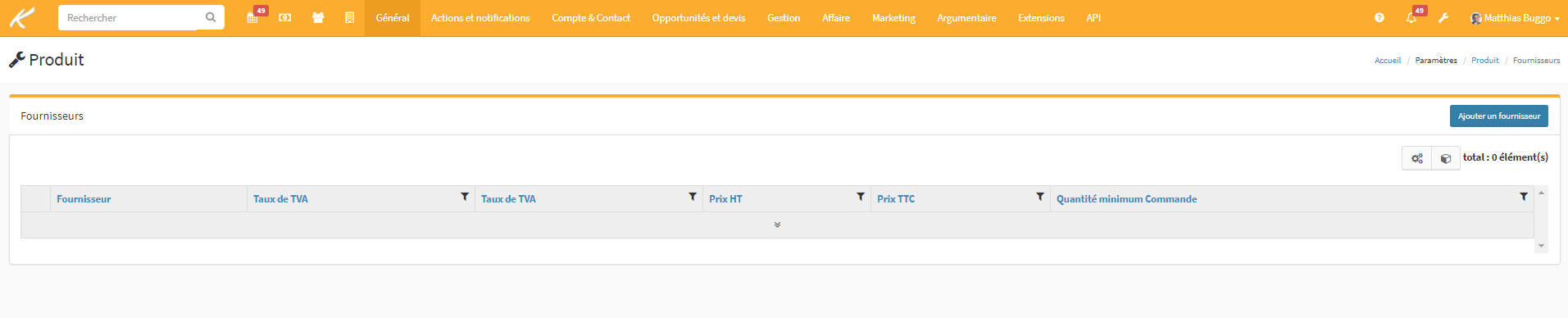1568x318 pixels.
Task: Click the search magnifier icon
Action: coord(211,17)
